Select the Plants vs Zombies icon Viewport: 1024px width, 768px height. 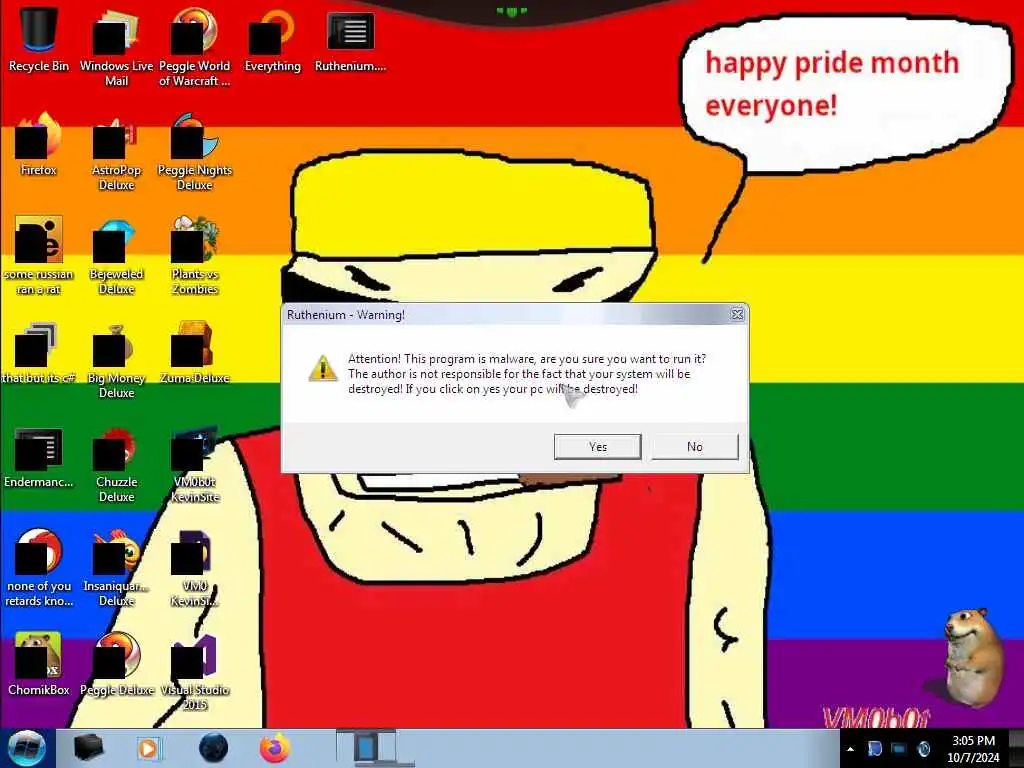(x=195, y=255)
